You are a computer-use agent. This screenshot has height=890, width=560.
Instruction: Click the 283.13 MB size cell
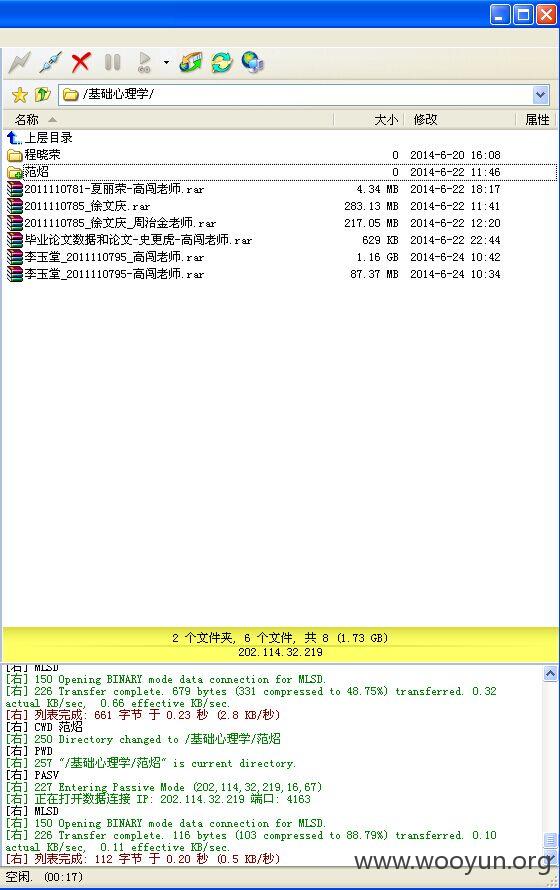(x=371, y=206)
